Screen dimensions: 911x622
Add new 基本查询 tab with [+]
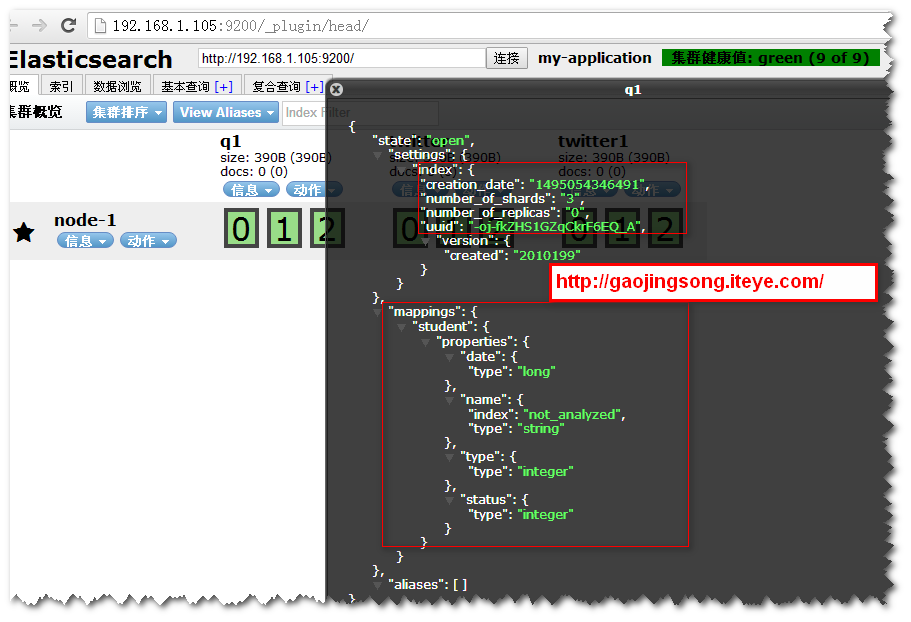pyautogui.click(x=224, y=86)
